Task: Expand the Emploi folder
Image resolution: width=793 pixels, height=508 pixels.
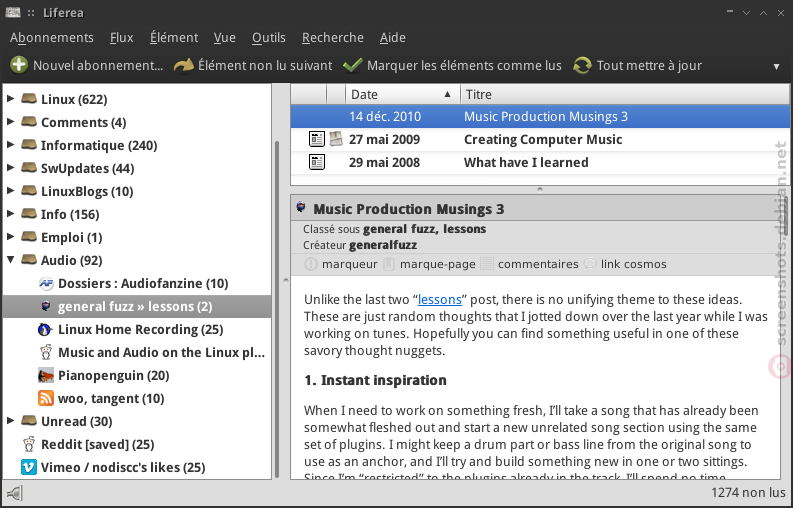Action: (x=10, y=236)
